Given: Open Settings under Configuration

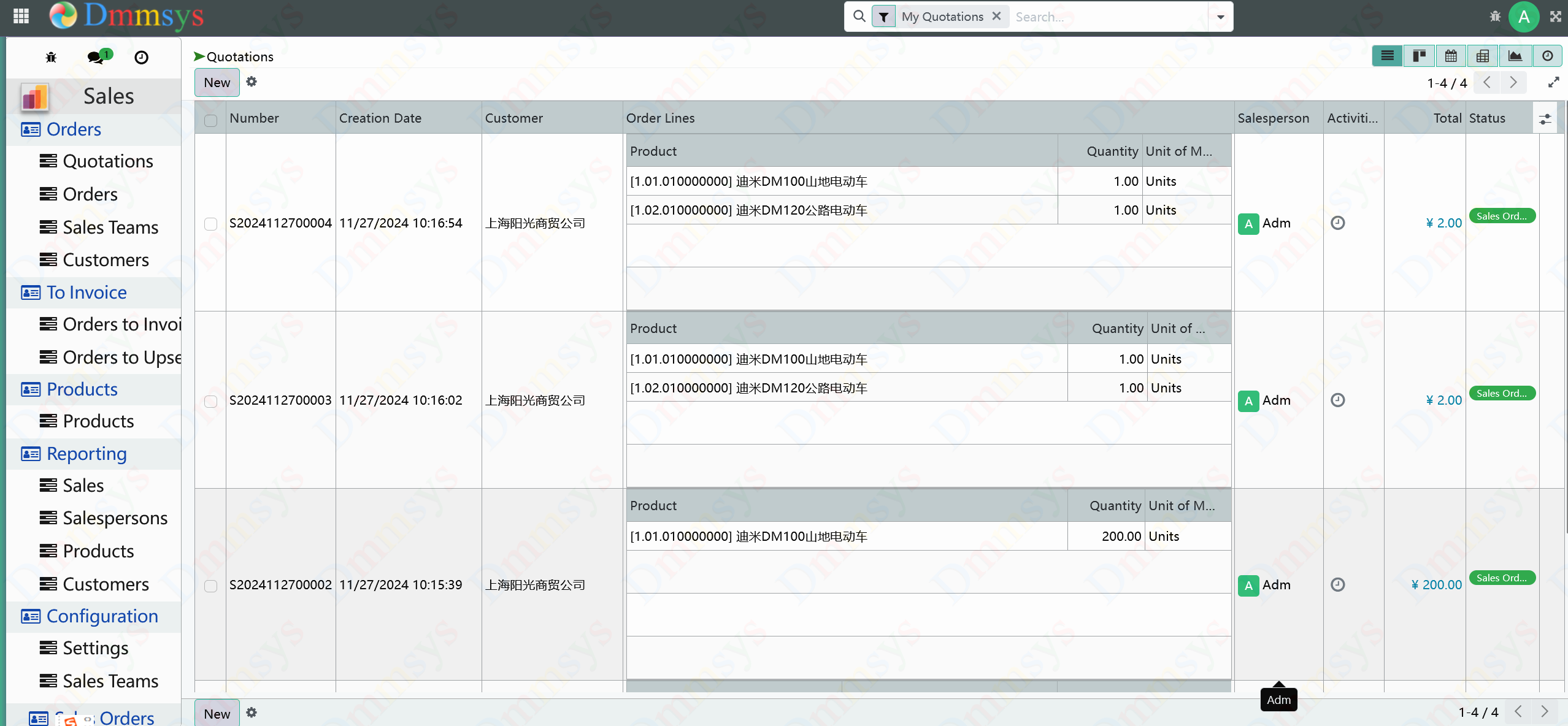Looking at the screenshot, I should pyautogui.click(x=83, y=648).
